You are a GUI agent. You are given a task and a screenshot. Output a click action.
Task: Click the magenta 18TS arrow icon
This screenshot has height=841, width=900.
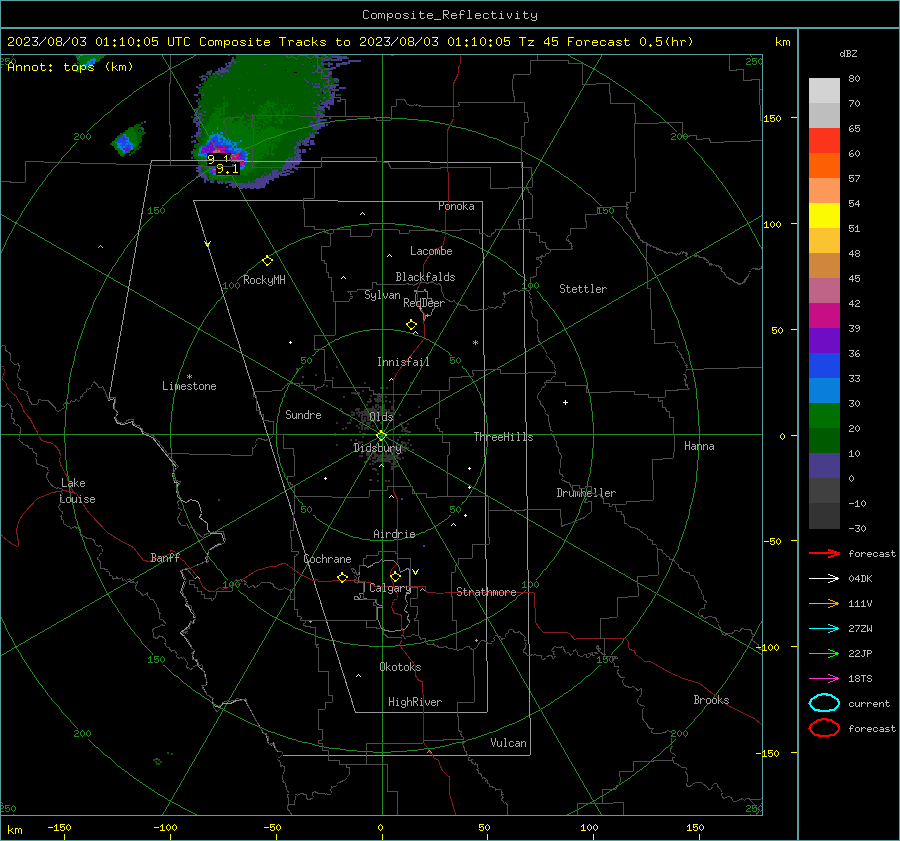[x=824, y=679]
